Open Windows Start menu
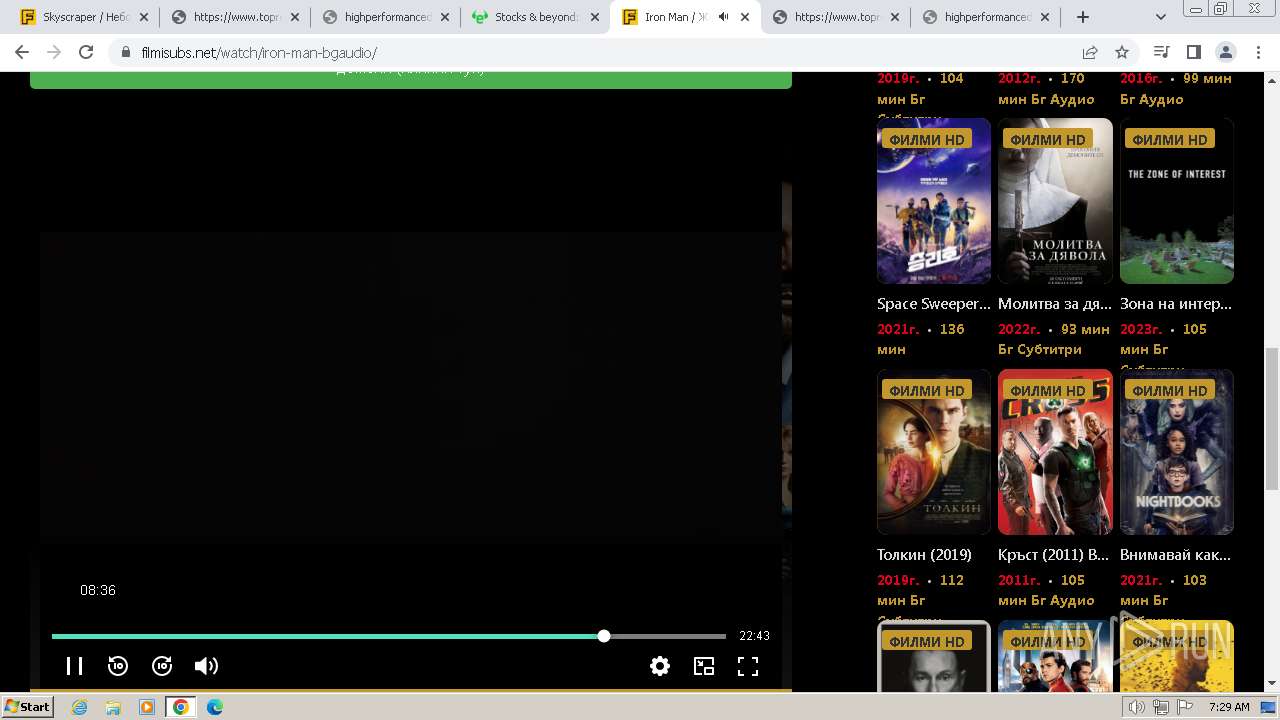The width and height of the screenshot is (1280, 720). [28, 707]
